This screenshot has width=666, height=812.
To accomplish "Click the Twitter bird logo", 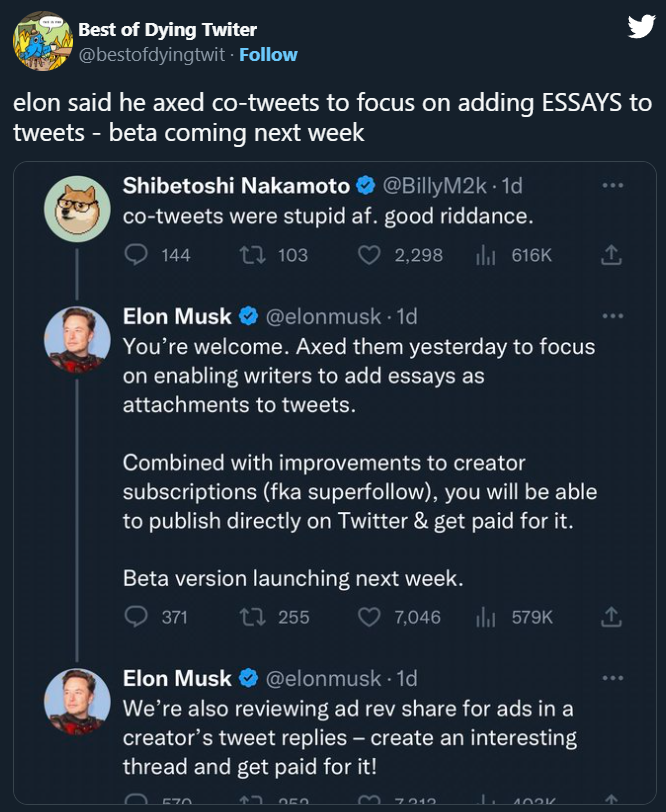I will (x=640, y=27).
